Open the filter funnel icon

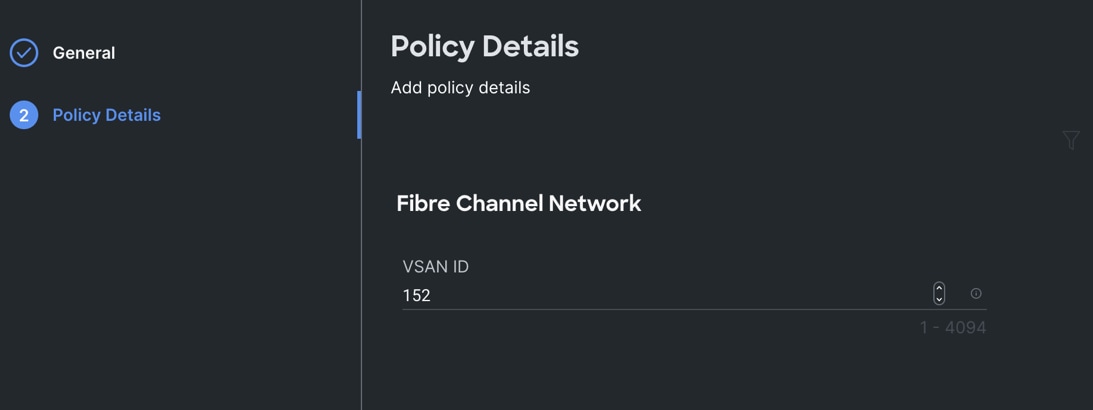(x=1071, y=140)
